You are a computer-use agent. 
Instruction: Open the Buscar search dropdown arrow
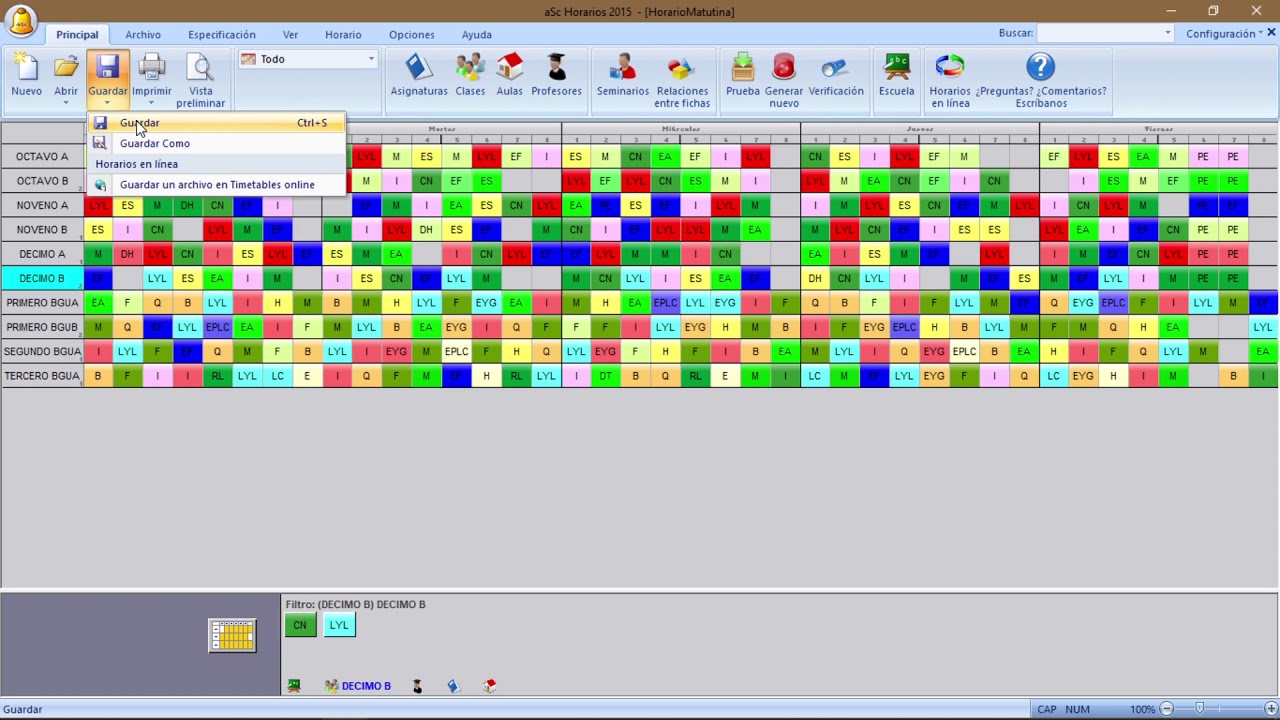coord(1167,33)
